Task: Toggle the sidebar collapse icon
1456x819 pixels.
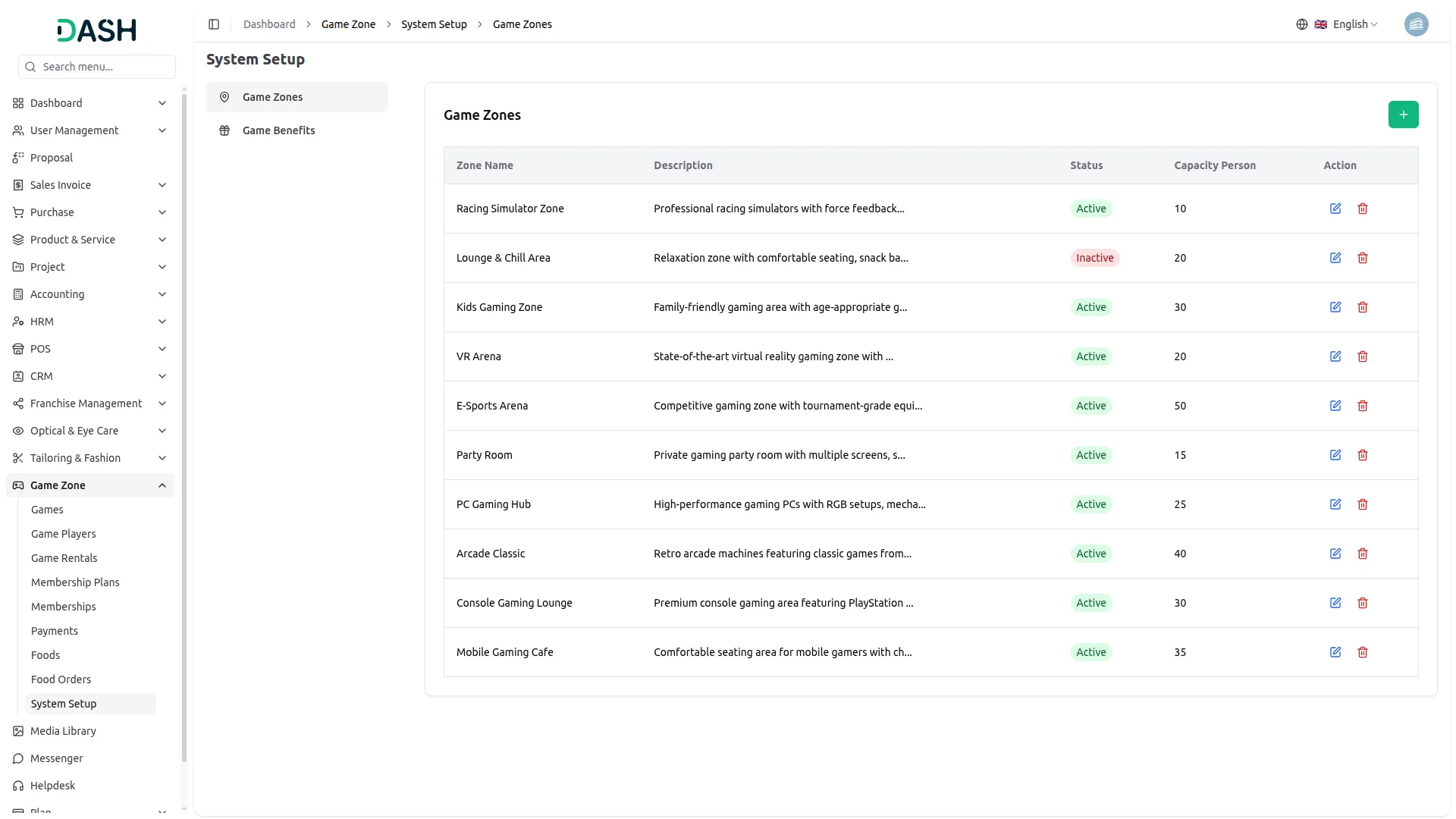Action: pyautogui.click(x=214, y=24)
